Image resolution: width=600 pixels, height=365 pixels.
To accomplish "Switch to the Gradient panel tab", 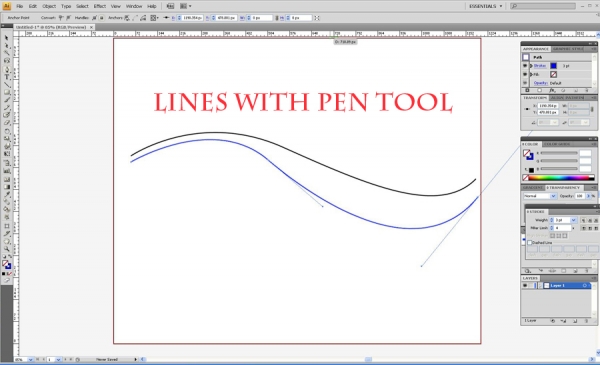I will click(533, 187).
